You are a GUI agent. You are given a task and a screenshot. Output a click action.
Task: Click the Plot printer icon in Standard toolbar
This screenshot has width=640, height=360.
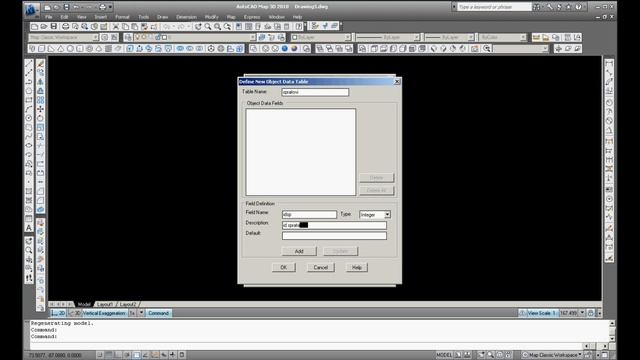(65, 27)
